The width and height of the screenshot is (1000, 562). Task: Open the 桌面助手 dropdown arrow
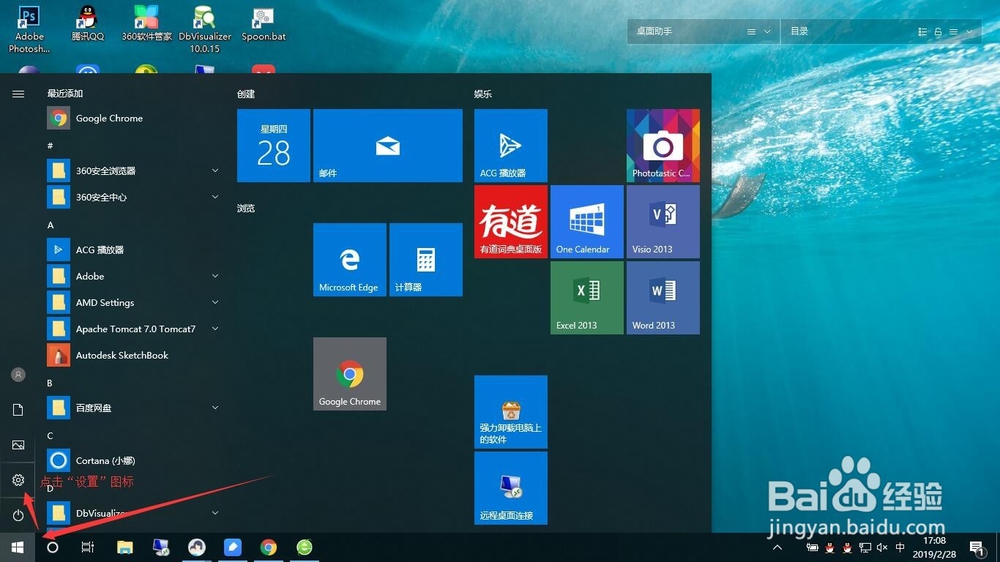(x=767, y=31)
